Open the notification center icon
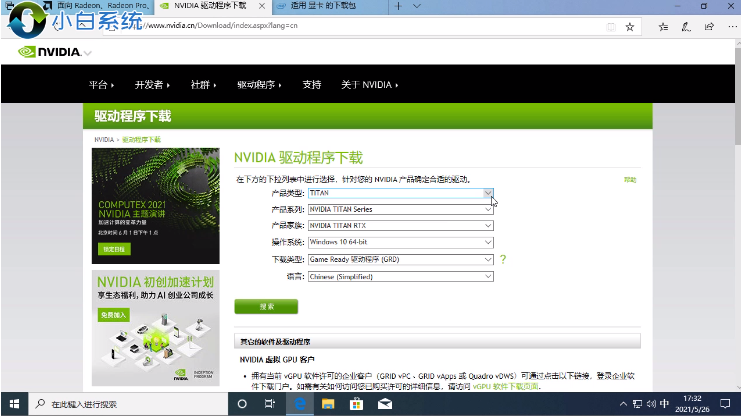The image size is (741, 416). coord(725,404)
